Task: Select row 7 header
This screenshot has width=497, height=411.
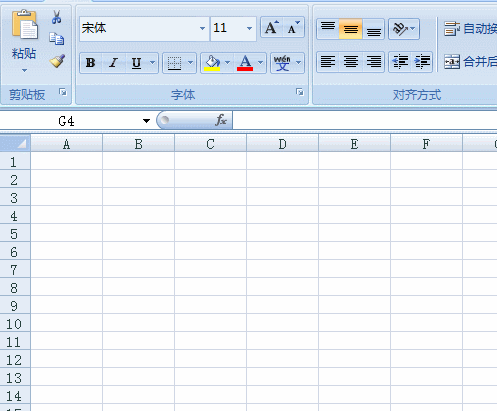Action: (15, 270)
